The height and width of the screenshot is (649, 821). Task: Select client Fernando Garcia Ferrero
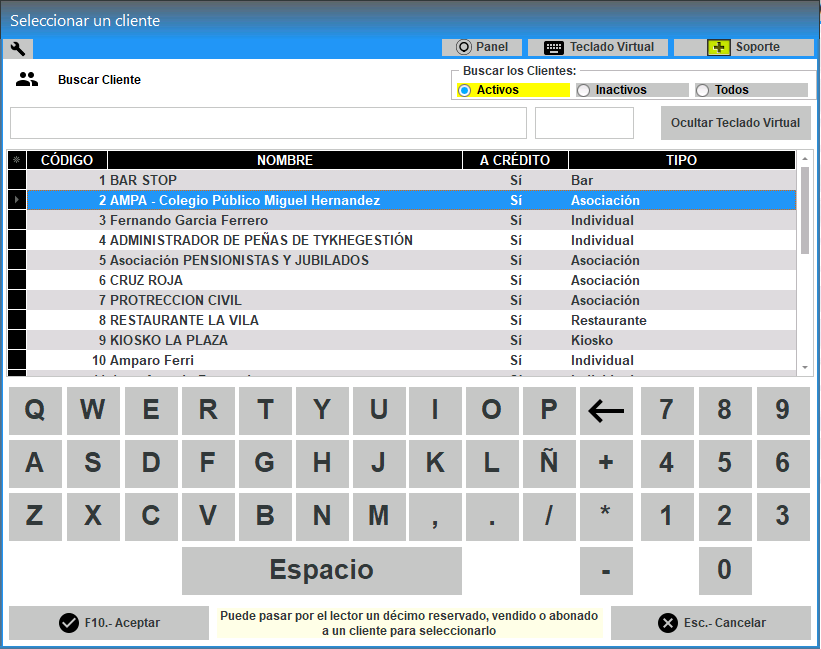click(x=411, y=220)
